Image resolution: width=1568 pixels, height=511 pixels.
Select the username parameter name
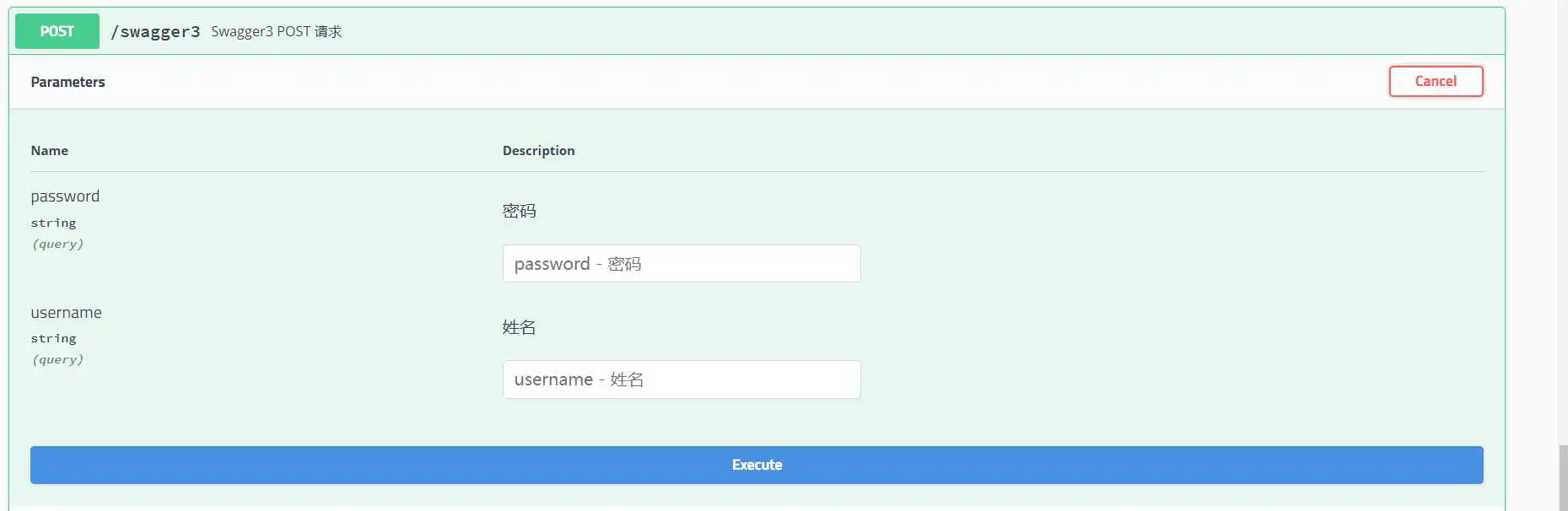pyautogui.click(x=66, y=313)
